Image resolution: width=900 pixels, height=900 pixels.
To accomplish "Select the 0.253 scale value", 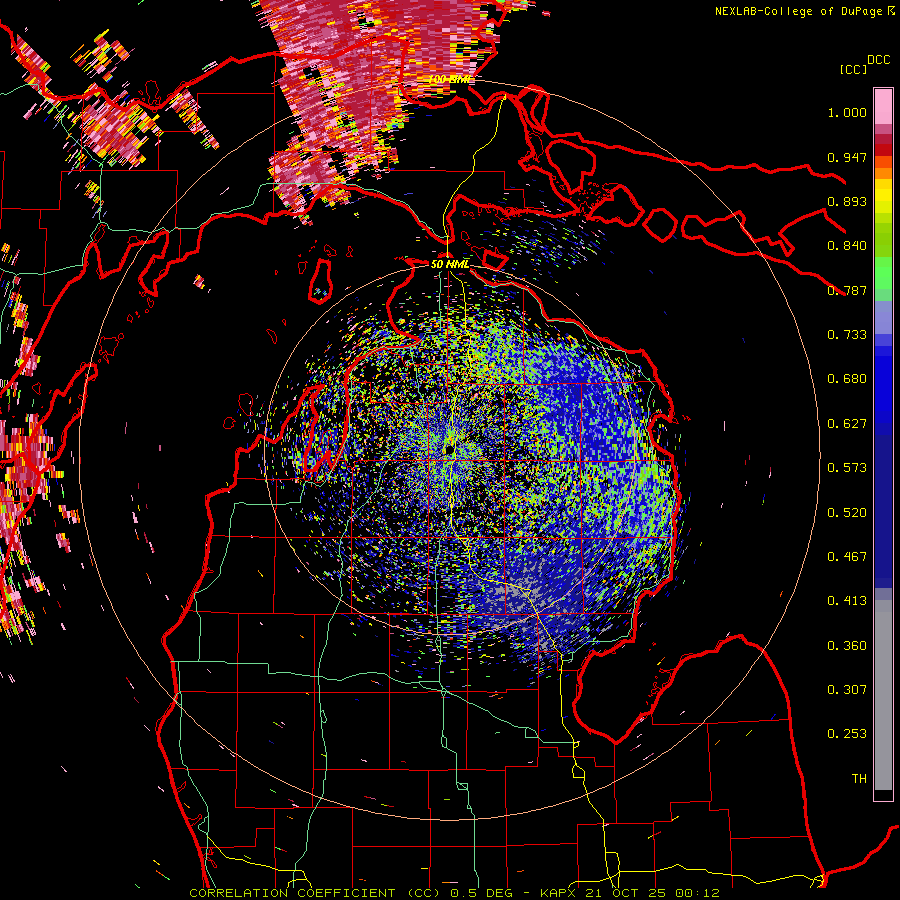I will (x=847, y=734).
